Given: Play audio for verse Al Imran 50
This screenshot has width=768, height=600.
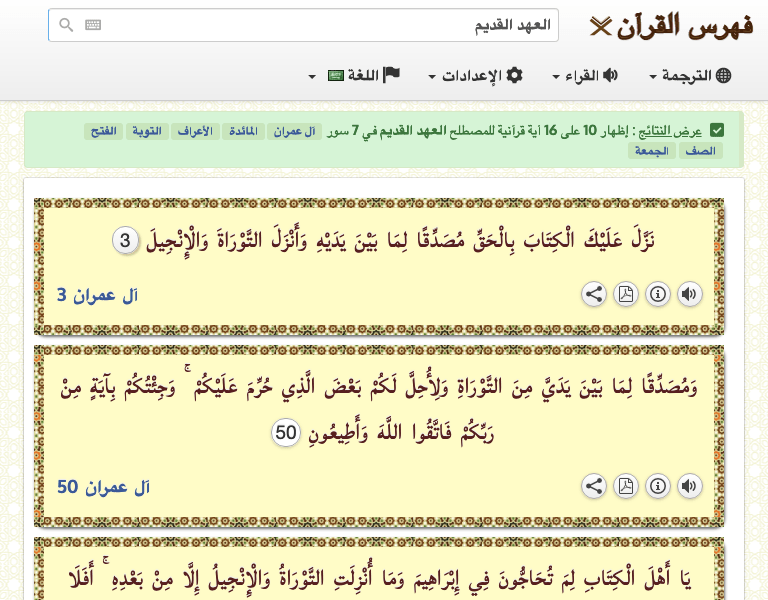Looking at the screenshot, I should coord(689,486).
